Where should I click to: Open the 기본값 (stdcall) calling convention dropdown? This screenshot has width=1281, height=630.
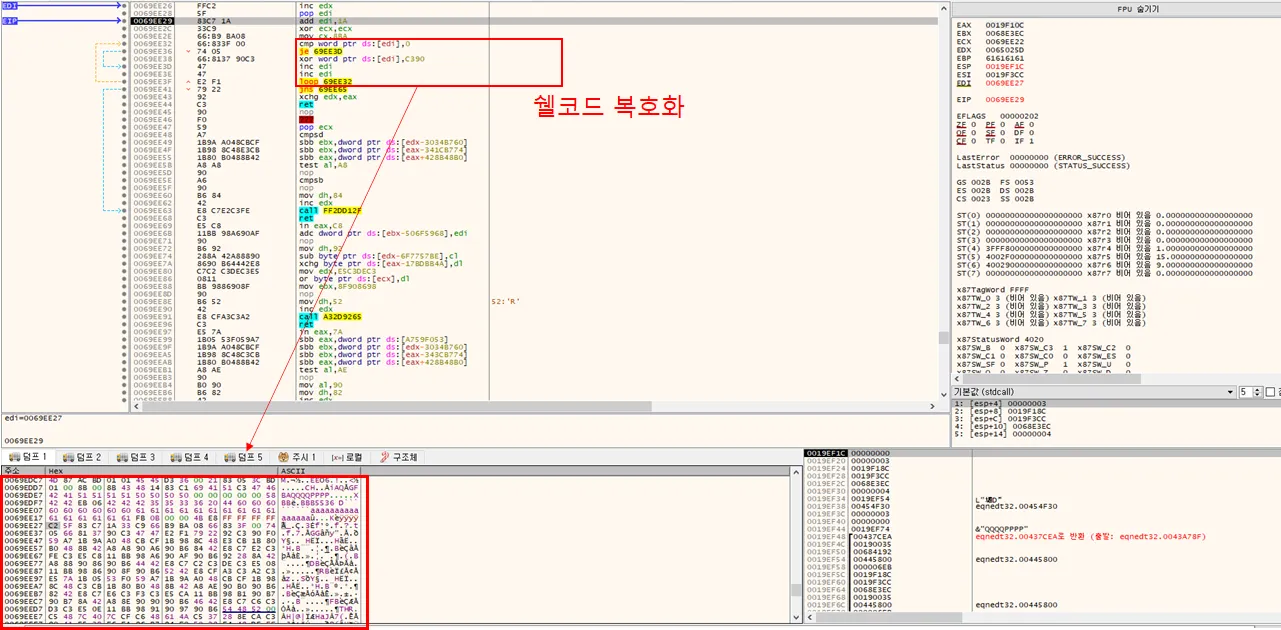[1094, 392]
